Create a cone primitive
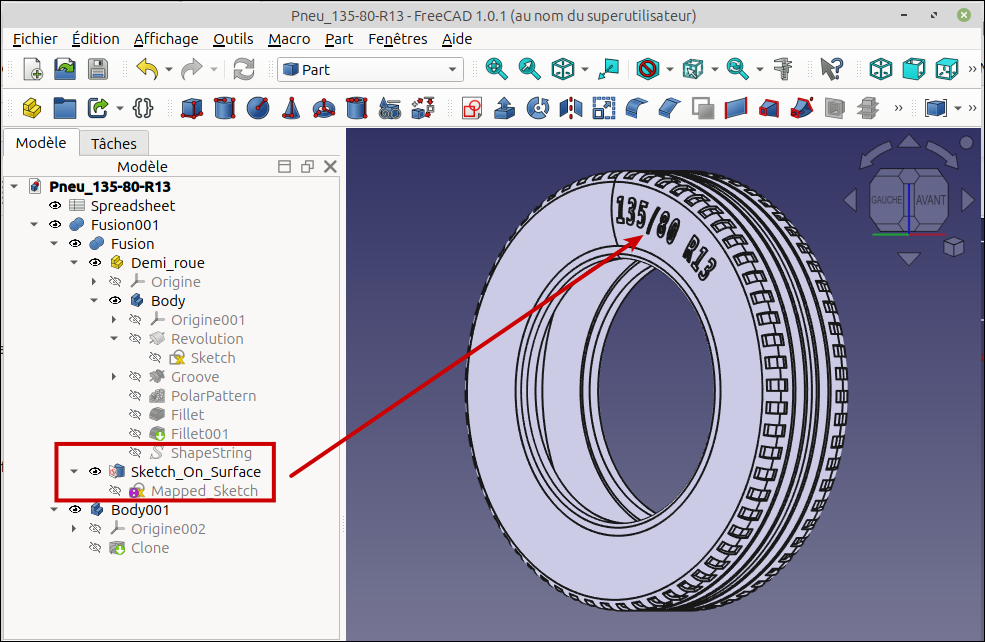Image resolution: width=985 pixels, height=642 pixels. pos(290,108)
